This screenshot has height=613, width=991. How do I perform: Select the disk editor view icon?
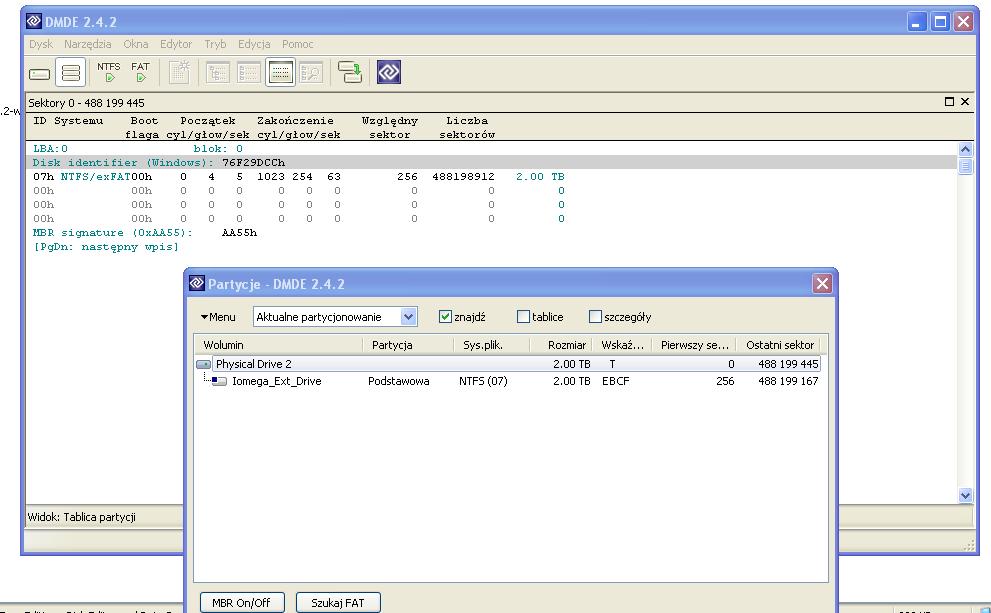(x=280, y=73)
